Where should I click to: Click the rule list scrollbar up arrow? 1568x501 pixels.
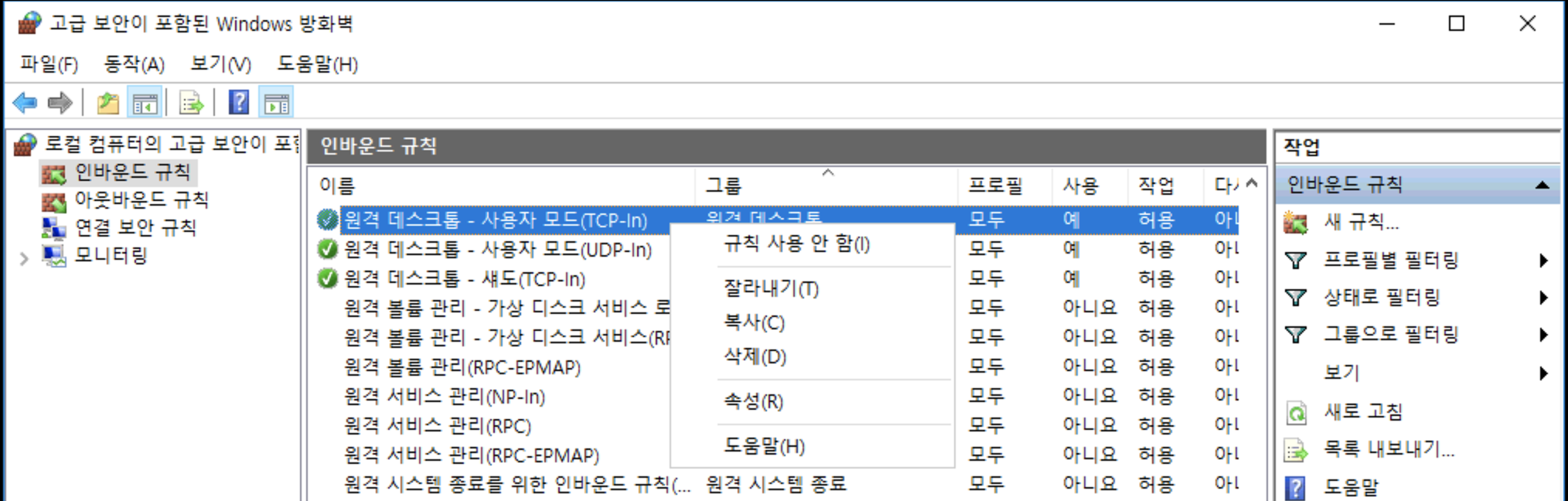1252,183
